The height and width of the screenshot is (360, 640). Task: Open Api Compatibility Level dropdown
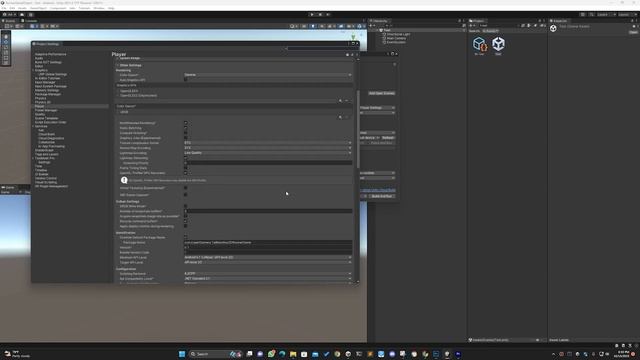268,278
